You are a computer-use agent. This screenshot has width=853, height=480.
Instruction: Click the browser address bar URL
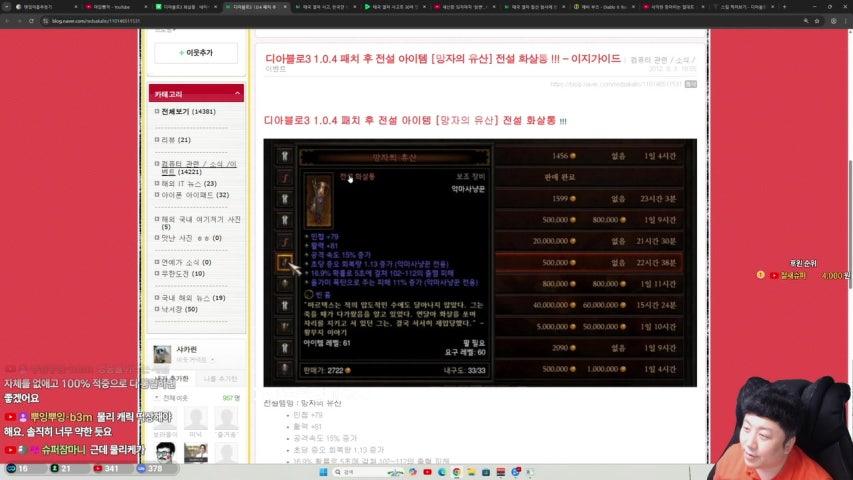coord(96,21)
